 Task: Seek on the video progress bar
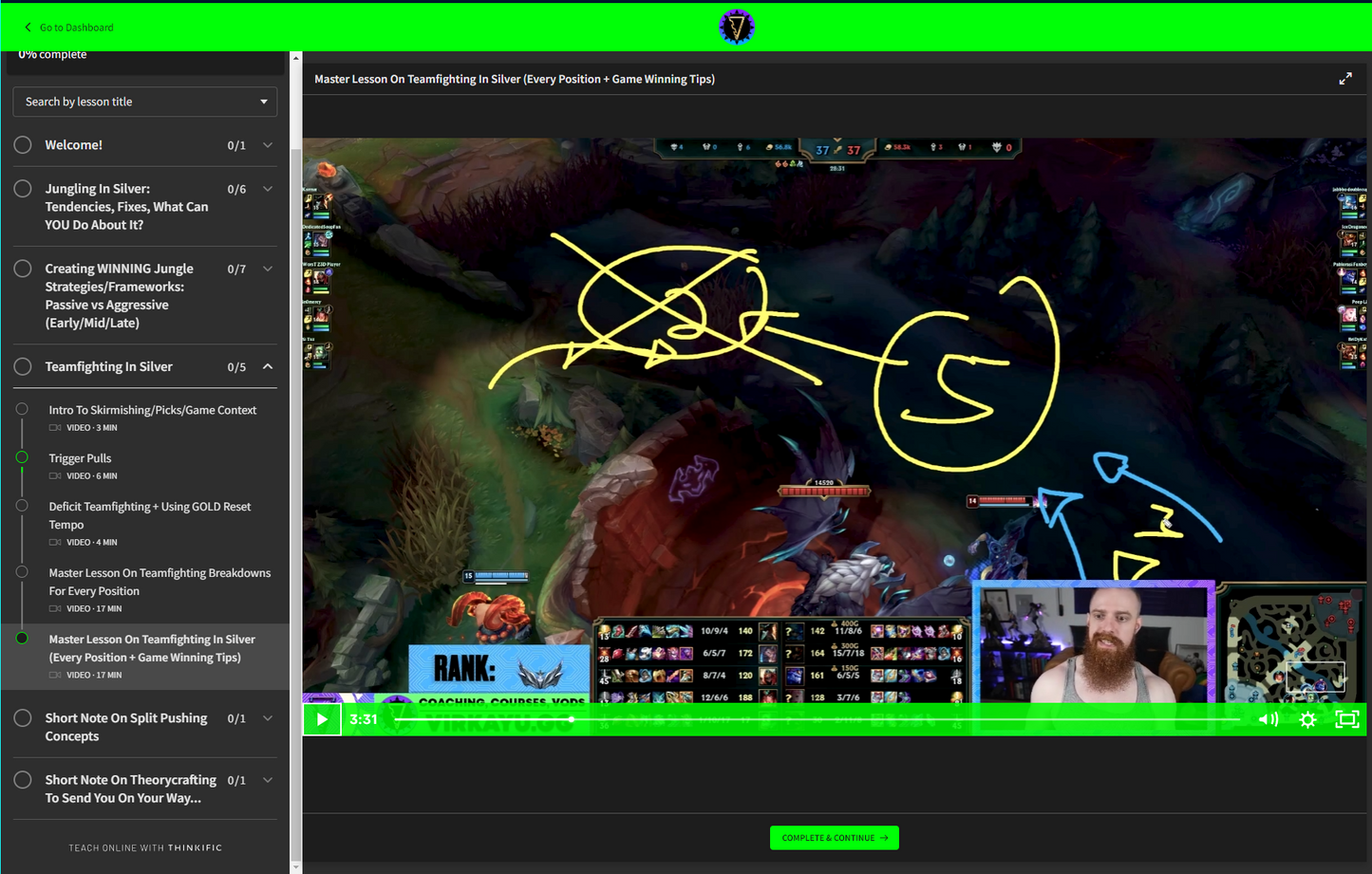817,719
